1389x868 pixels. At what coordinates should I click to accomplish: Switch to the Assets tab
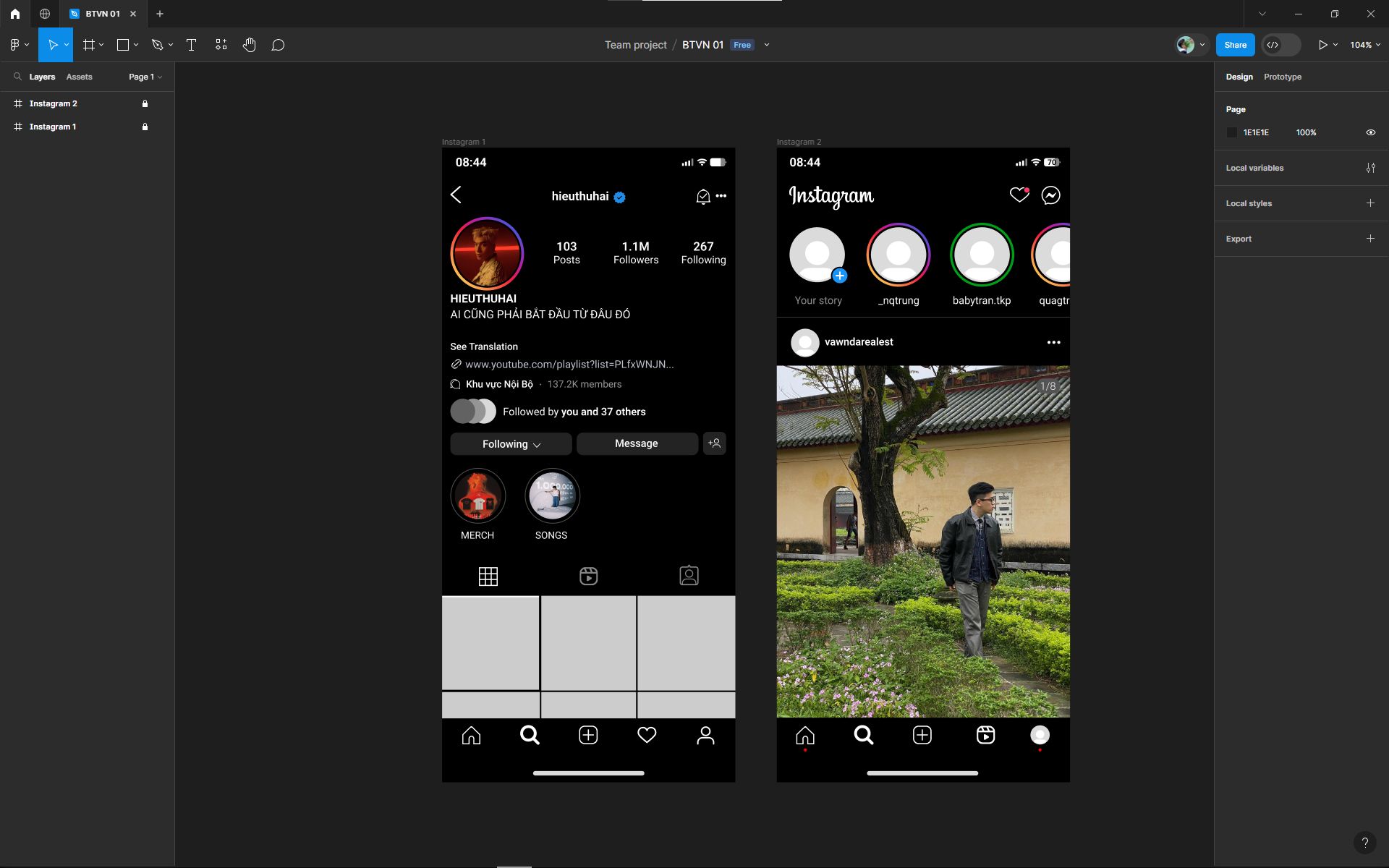79,77
